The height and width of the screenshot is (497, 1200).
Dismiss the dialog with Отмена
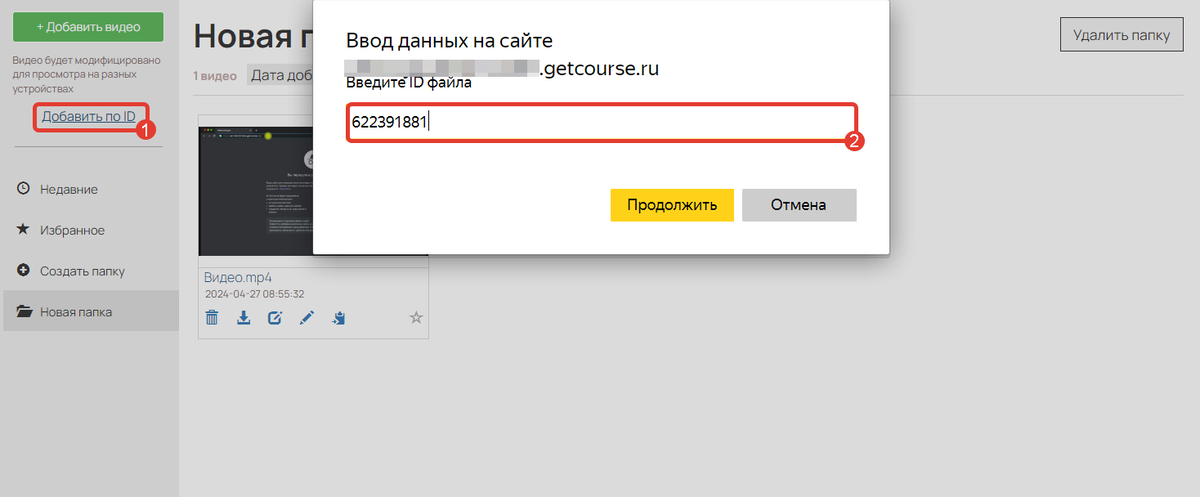[x=799, y=205]
